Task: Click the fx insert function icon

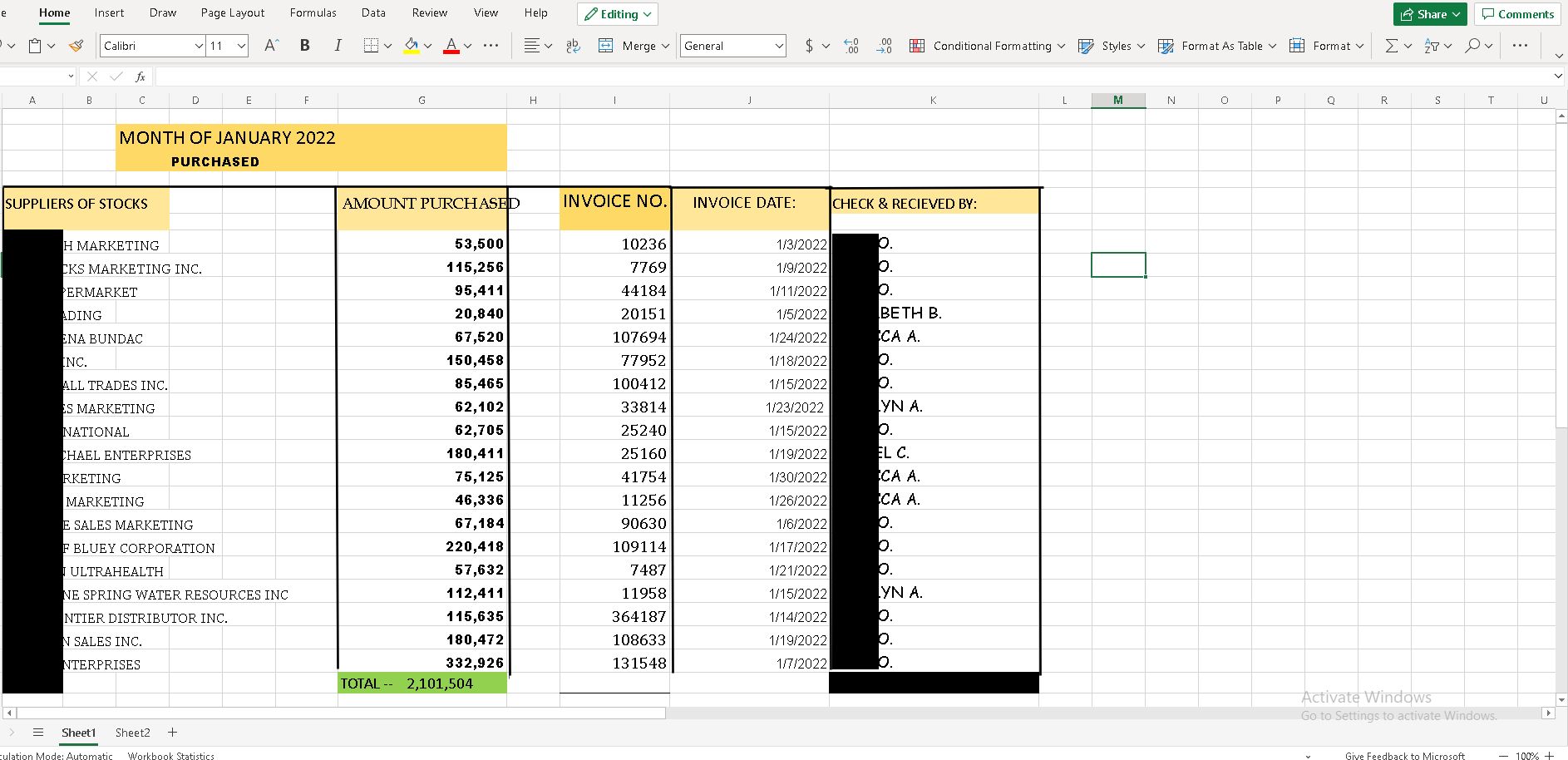Action: pyautogui.click(x=141, y=76)
